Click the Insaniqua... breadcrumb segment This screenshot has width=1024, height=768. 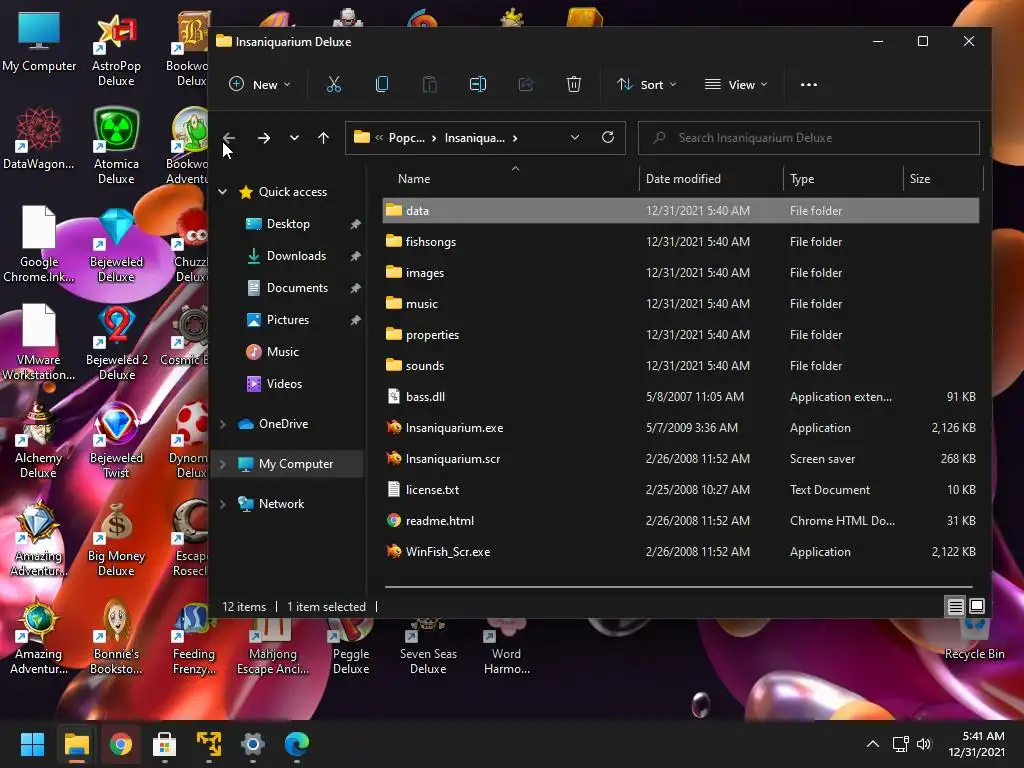pos(475,138)
